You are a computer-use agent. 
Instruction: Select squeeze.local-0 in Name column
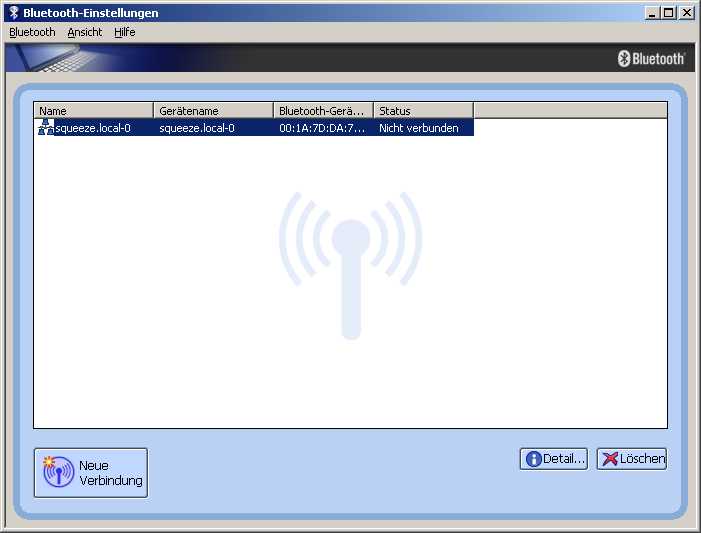[x=93, y=128]
